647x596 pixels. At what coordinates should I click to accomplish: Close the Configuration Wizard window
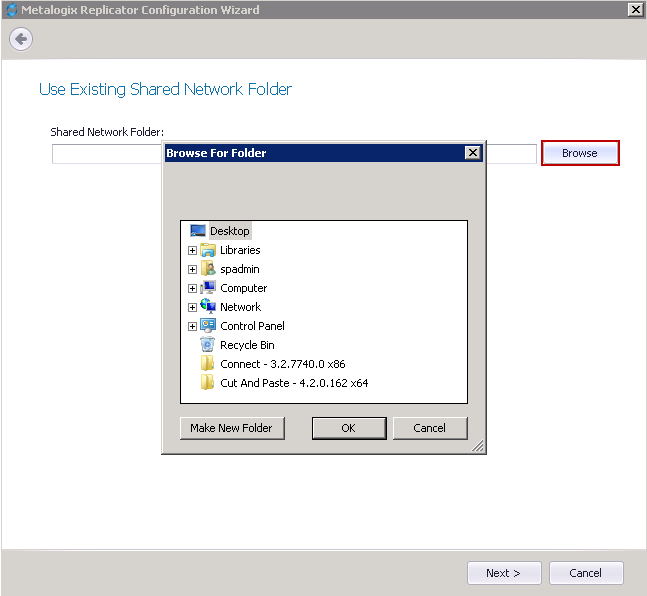[635, 9]
